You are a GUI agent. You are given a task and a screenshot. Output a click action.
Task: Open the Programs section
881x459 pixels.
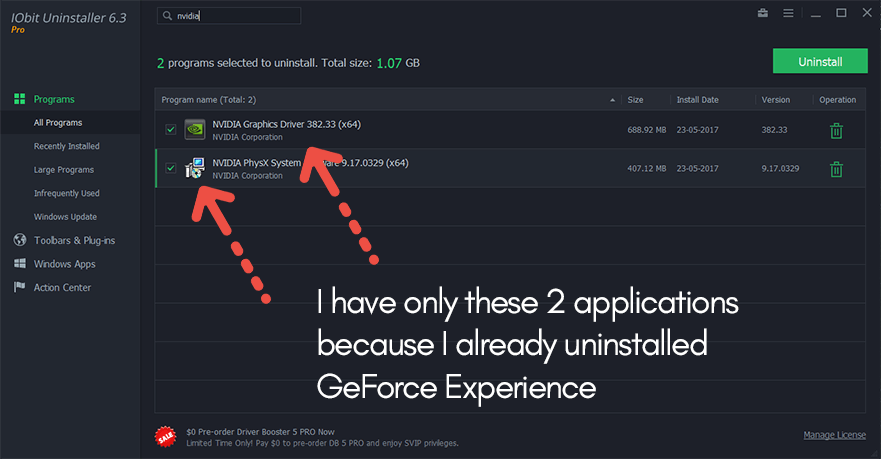[x=54, y=99]
